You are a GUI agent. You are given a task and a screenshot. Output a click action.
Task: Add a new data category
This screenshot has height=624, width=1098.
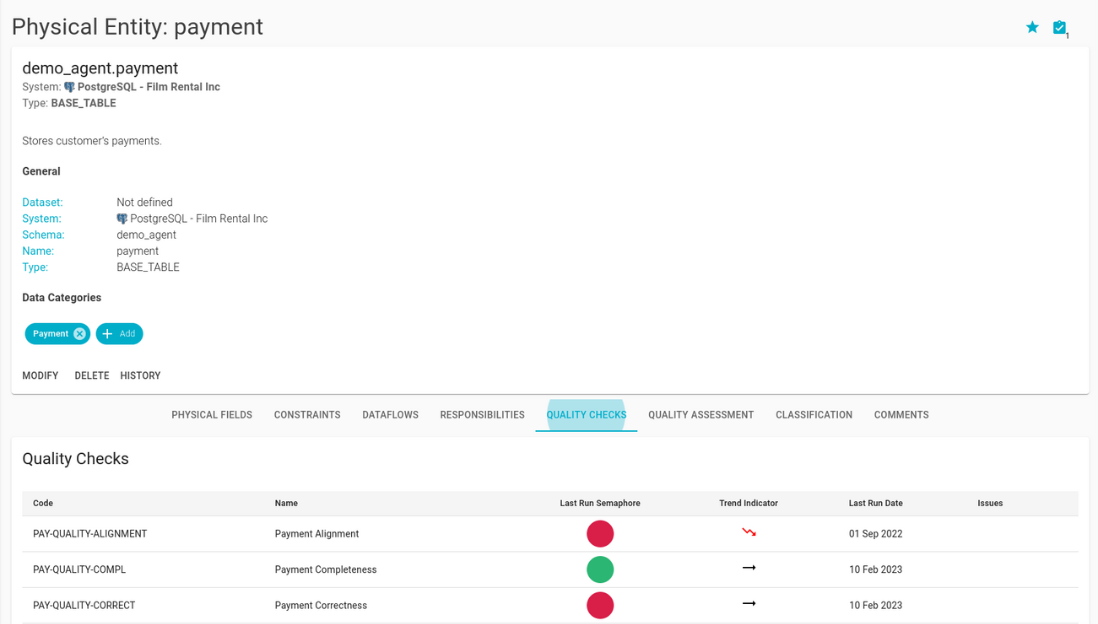point(119,334)
